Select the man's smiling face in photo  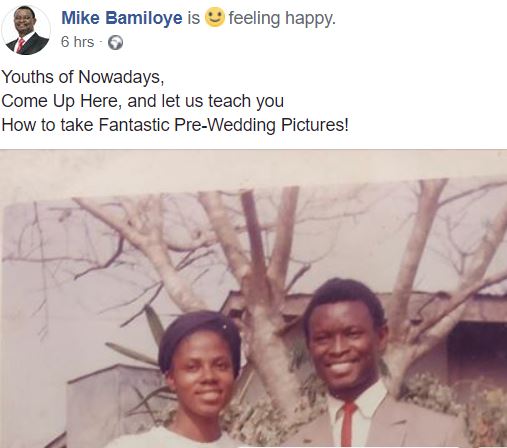coord(343,347)
